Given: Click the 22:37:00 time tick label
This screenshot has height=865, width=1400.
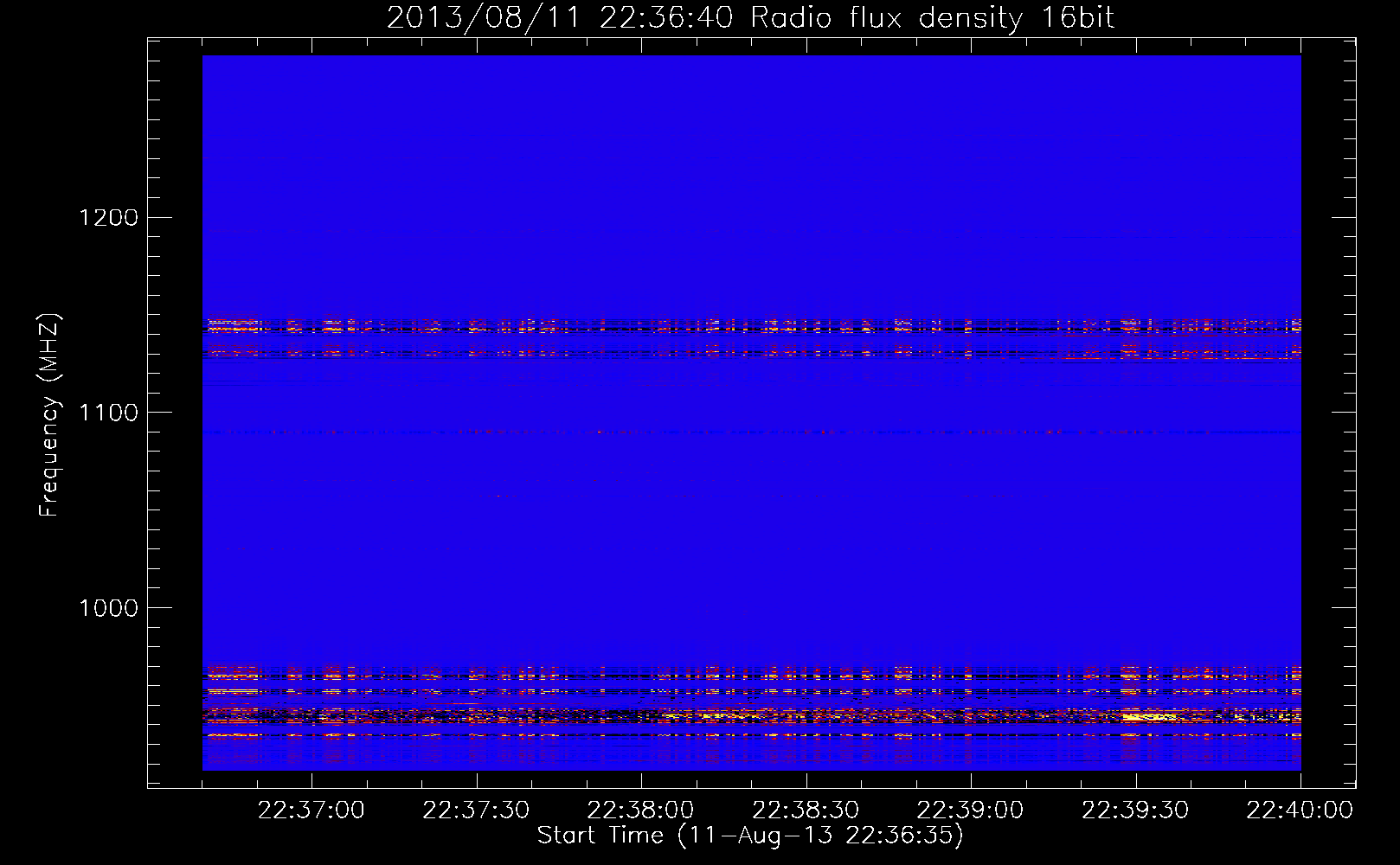Looking at the screenshot, I should pos(311,811).
